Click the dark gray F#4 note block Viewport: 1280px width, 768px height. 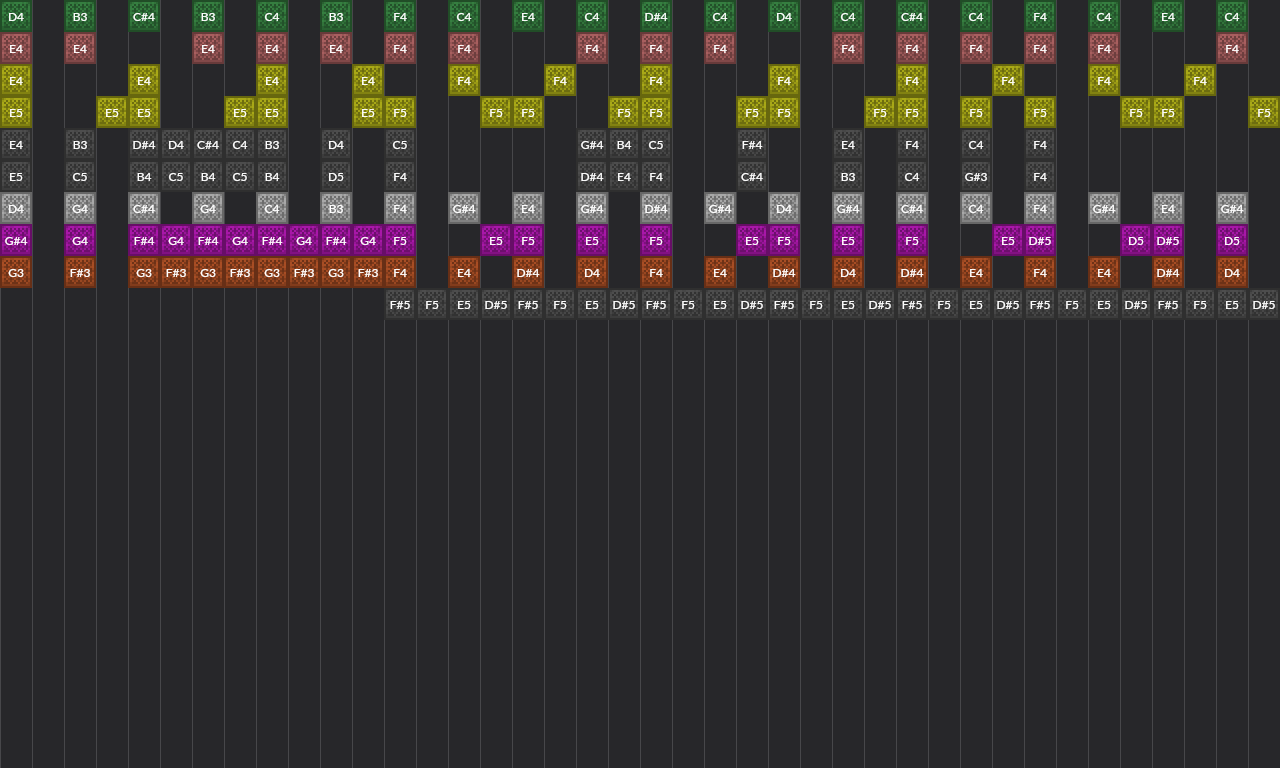pos(752,145)
